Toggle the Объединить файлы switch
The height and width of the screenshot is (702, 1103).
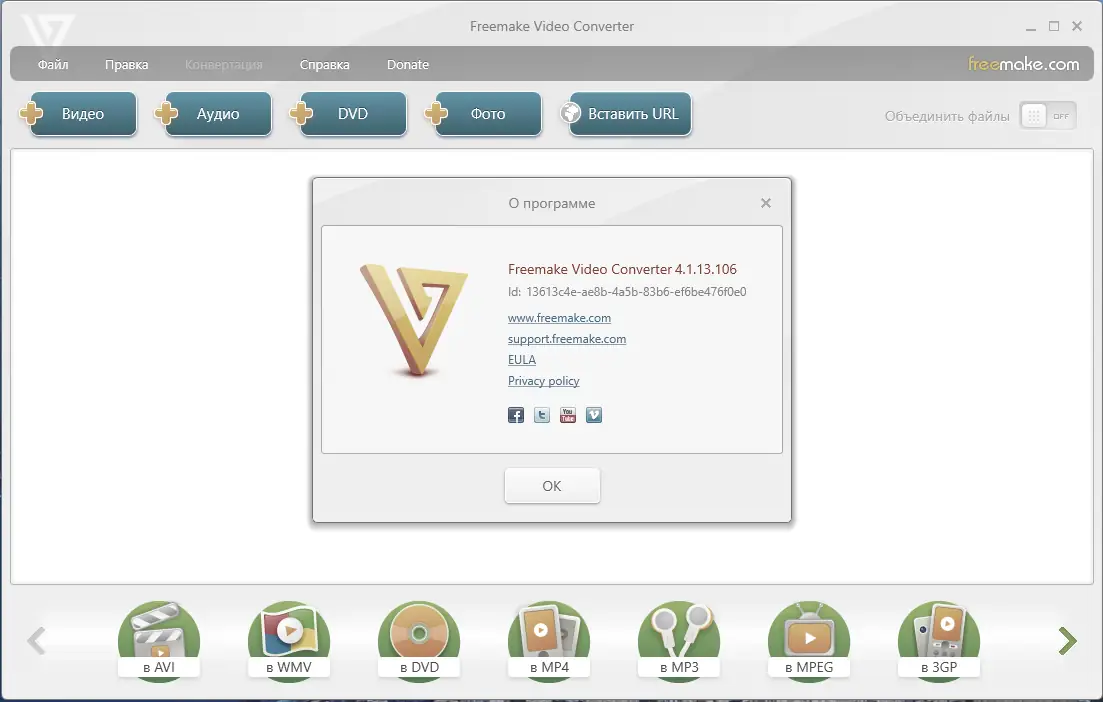pyautogui.click(x=1047, y=114)
